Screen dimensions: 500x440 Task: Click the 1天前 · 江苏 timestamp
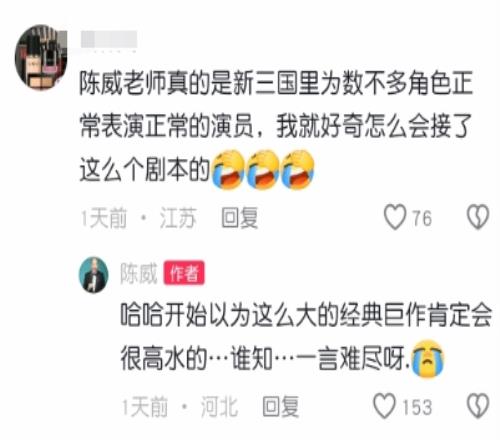tap(138, 218)
